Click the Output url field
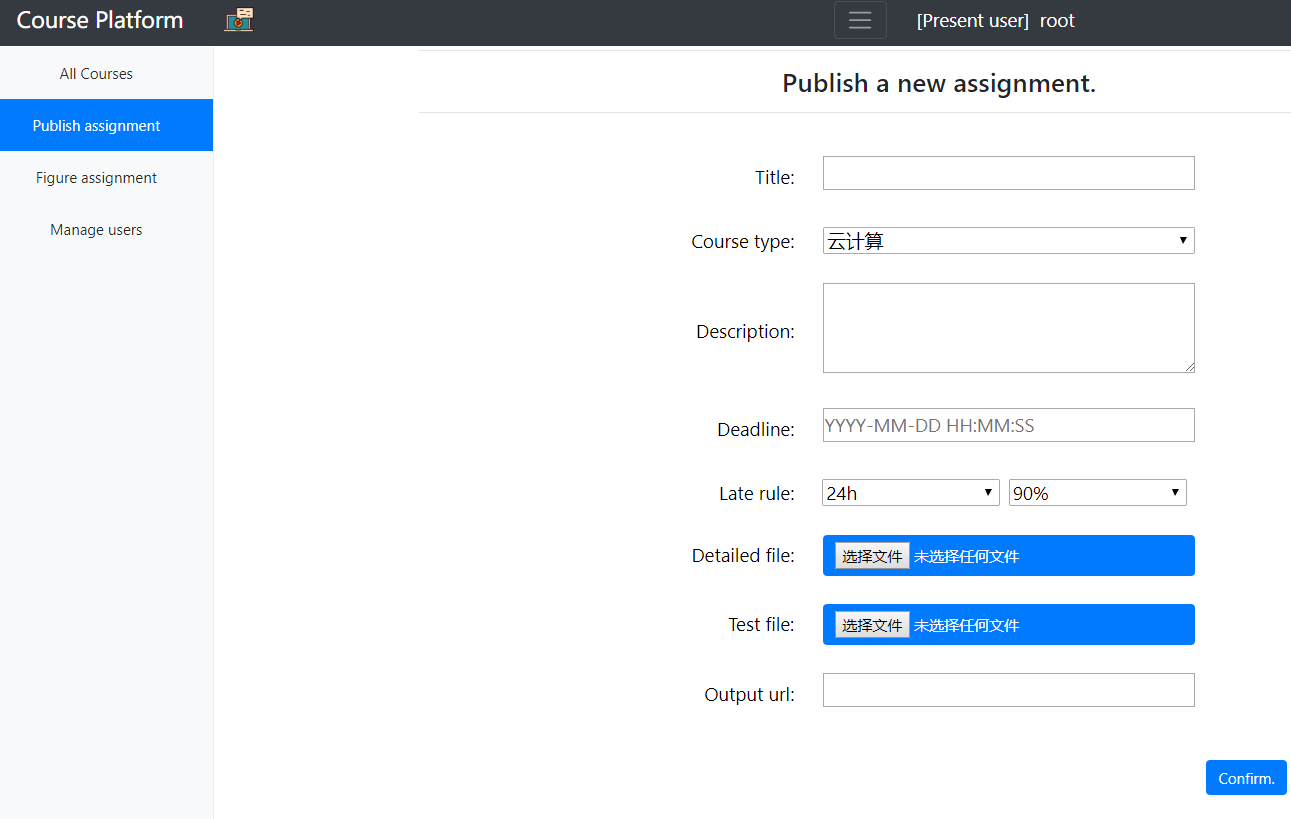Viewport: 1291px width, 819px height. pyautogui.click(x=1008, y=690)
